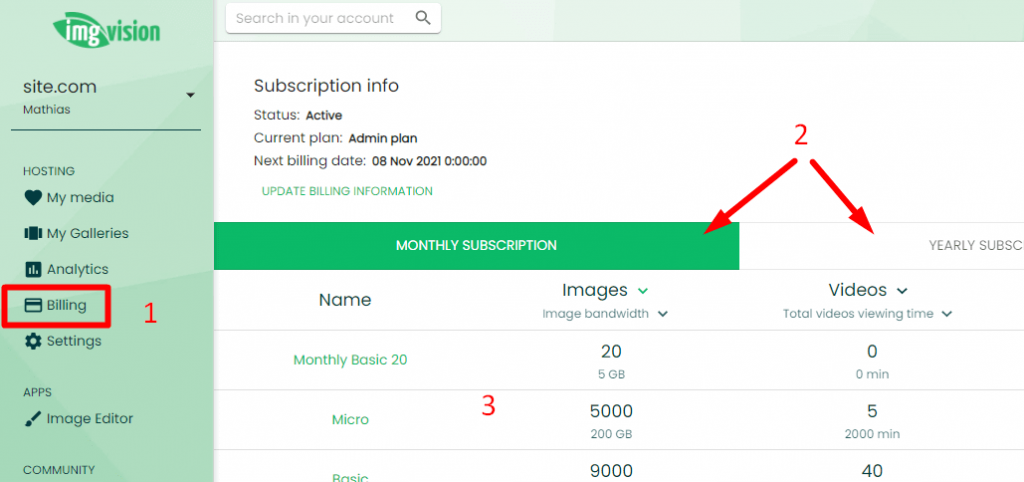Open the Monthly Basic 20 plan
The height and width of the screenshot is (482, 1024).
point(350,360)
